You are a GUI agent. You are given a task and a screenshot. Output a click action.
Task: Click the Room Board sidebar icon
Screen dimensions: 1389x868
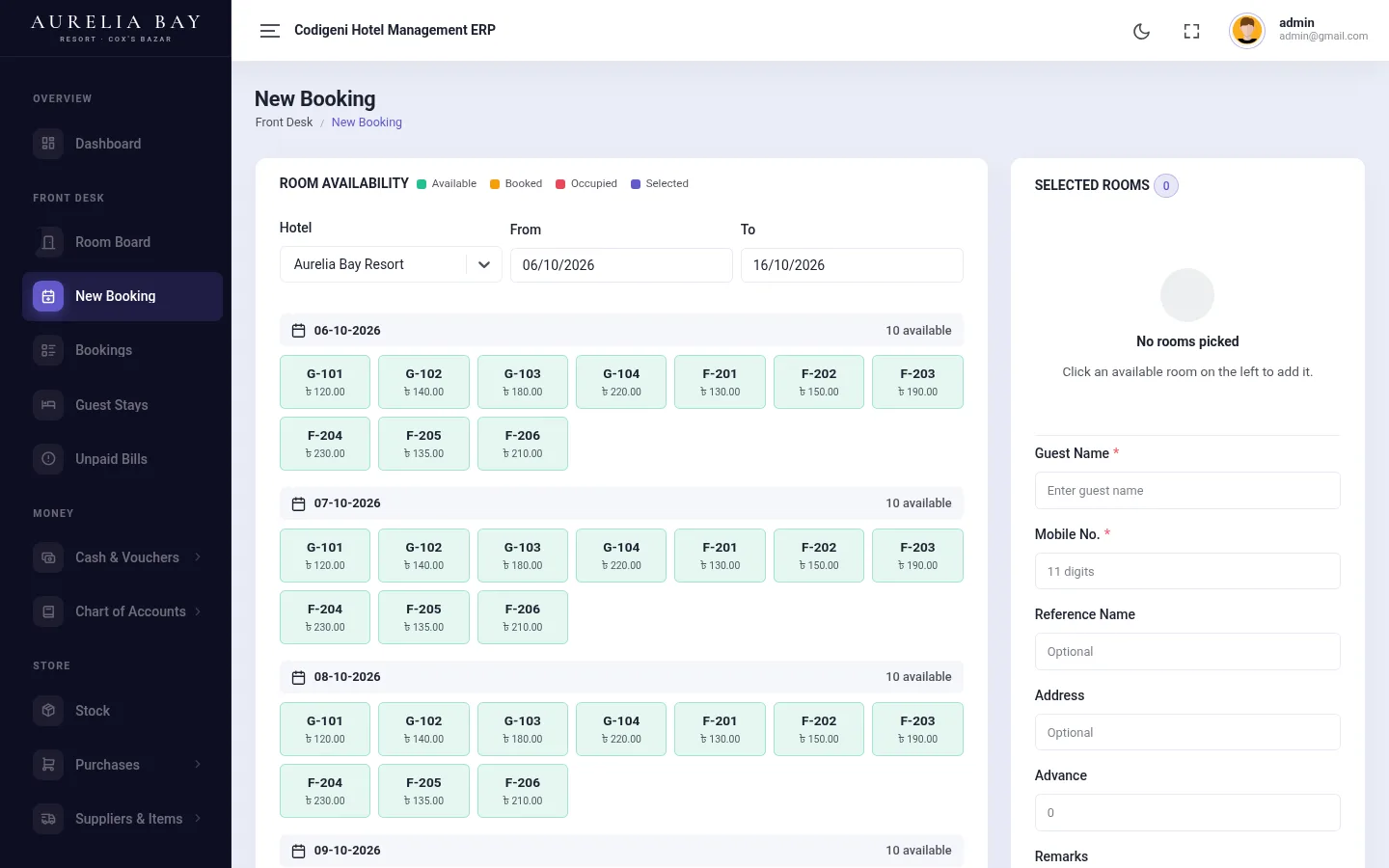coord(48,242)
